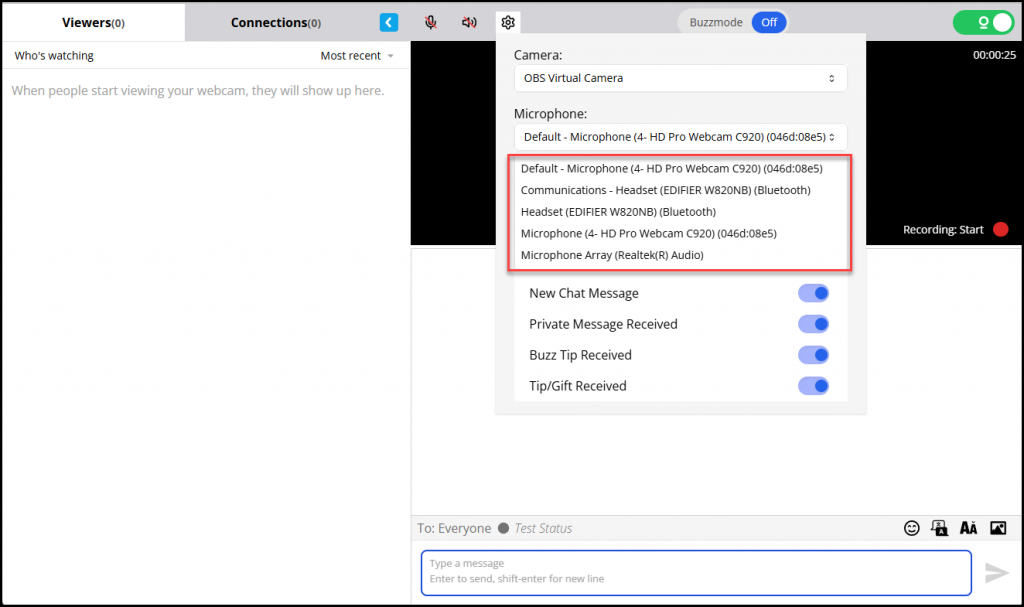
Task: Toggle the muted speaker icon
Action: [469, 22]
